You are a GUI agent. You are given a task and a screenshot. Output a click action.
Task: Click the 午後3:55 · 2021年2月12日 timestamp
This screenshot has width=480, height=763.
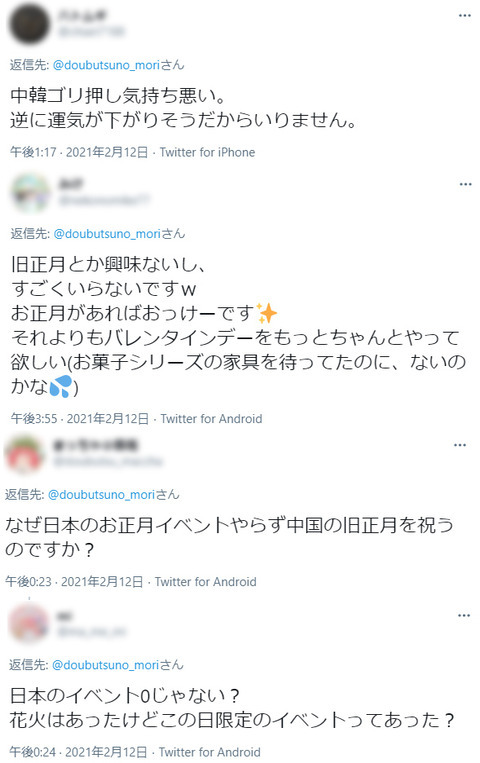click(x=80, y=418)
